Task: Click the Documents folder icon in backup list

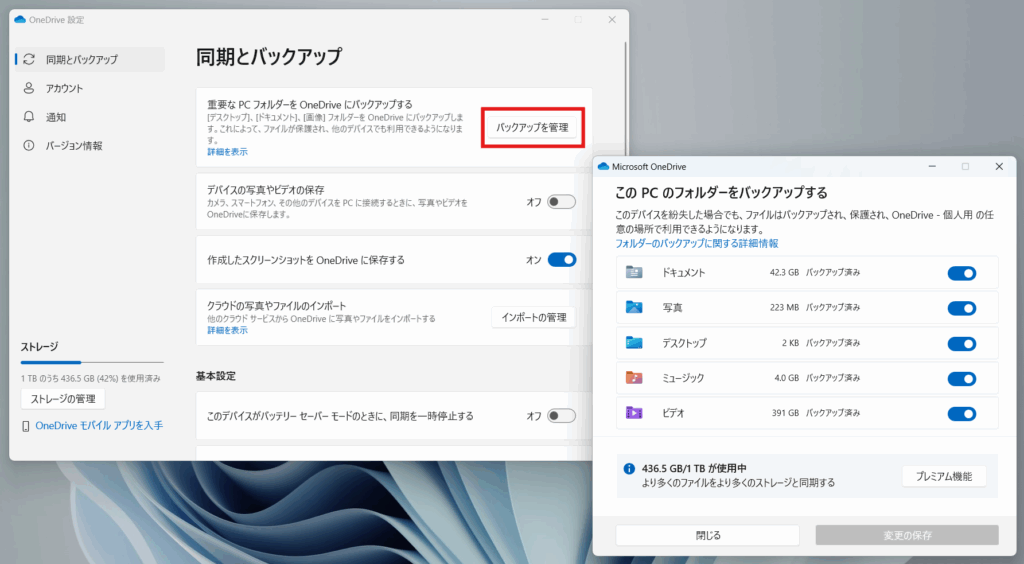Action: (634, 272)
